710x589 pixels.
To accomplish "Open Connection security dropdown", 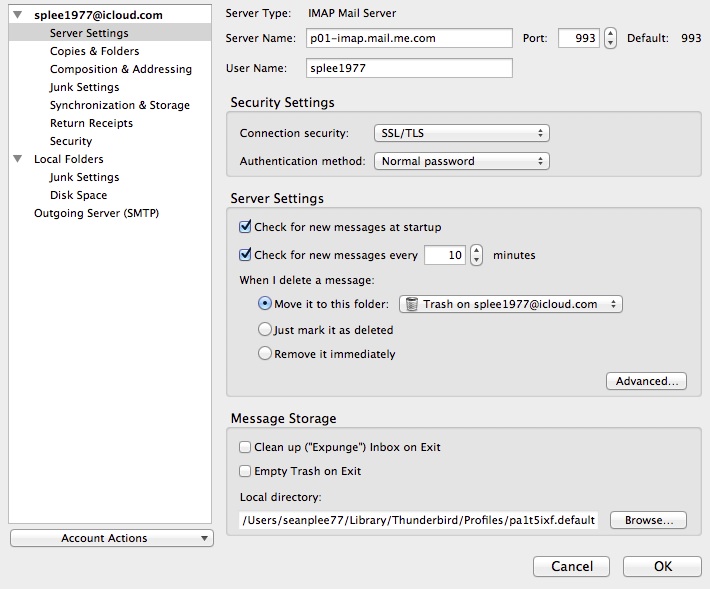I will click(x=462, y=133).
